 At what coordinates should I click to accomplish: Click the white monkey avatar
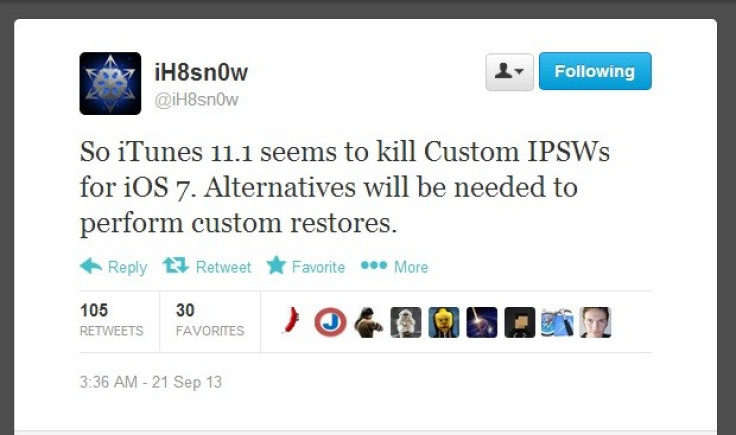coord(406,322)
